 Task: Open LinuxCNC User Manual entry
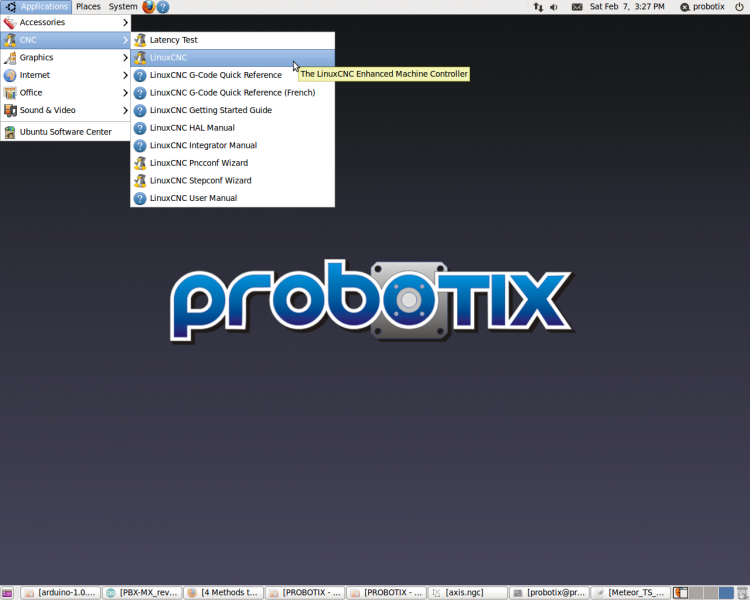click(232, 198)
